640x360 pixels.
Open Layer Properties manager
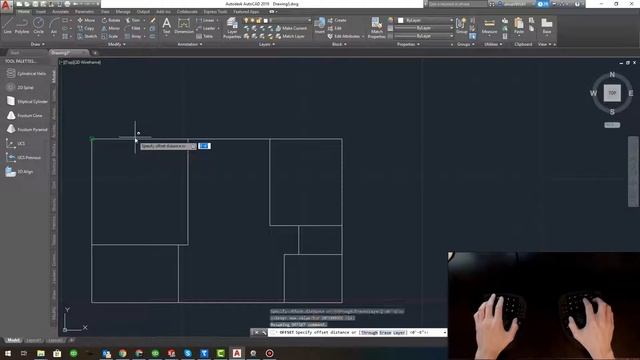coord(232,28)
